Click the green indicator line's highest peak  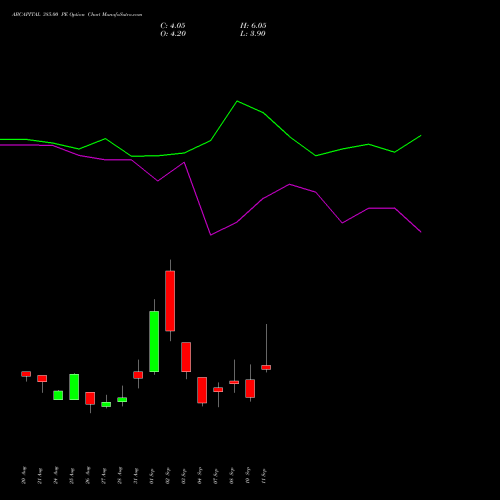237,101
